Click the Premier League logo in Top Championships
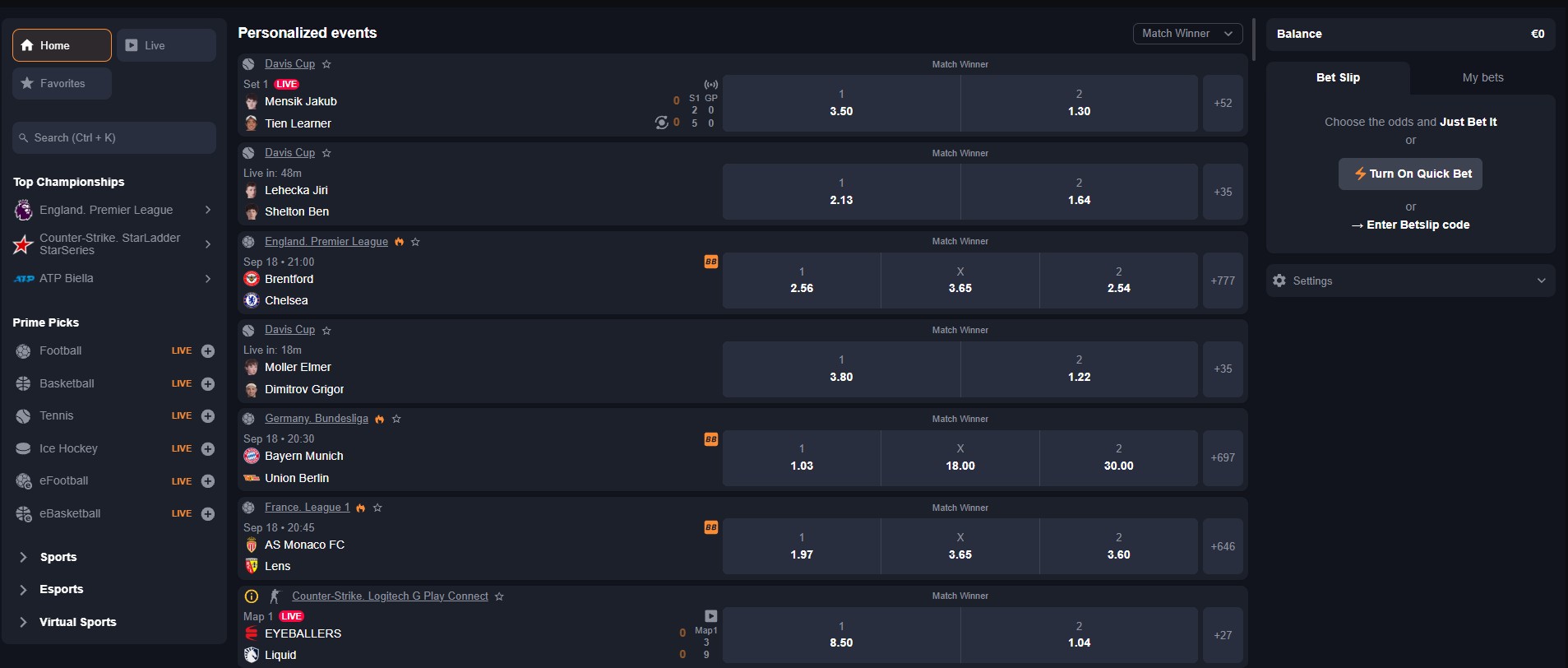The image size is (1568, 668). pyautogui.click(x=23, y=211)
